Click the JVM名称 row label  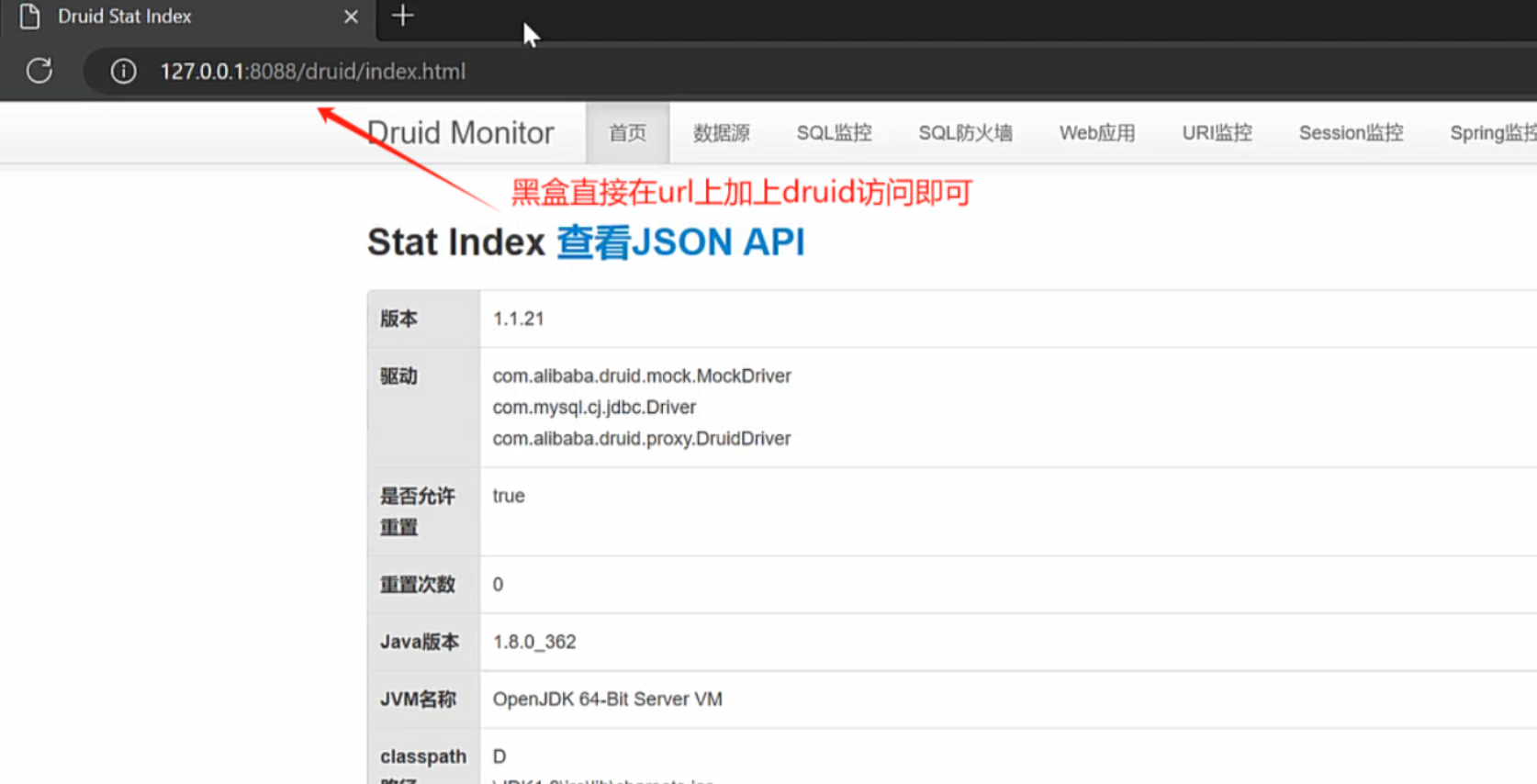pyautogui.click(x=418, y=699)
